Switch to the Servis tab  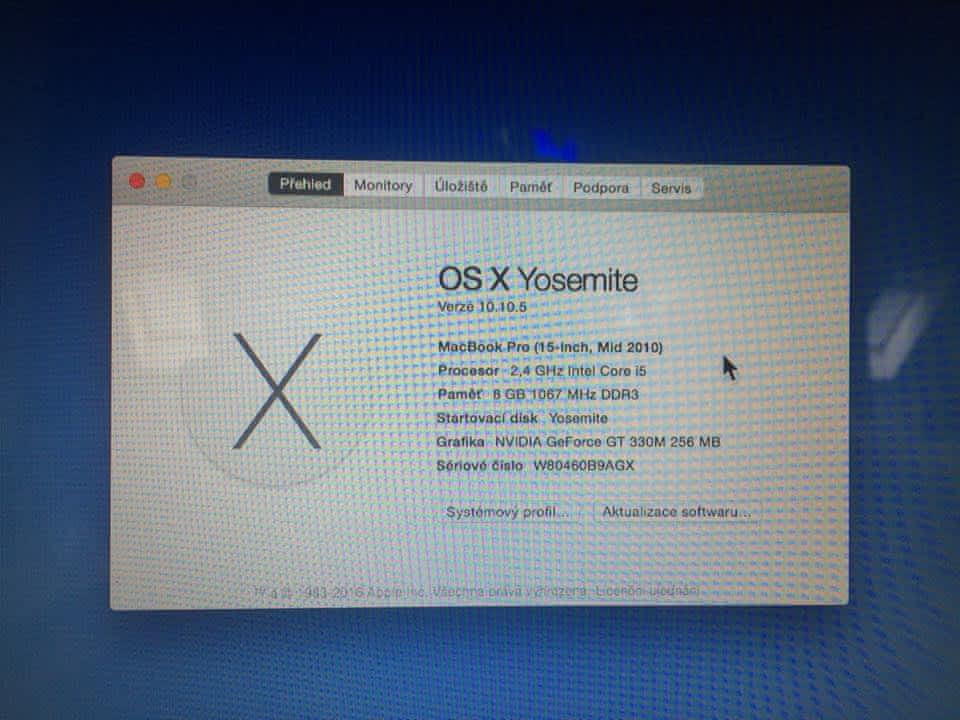671,188
